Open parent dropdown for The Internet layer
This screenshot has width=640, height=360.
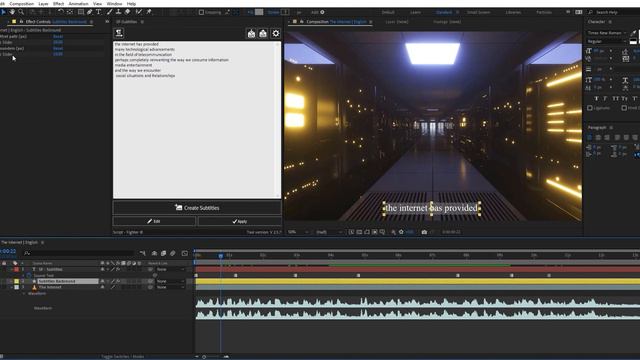(171, 287)
